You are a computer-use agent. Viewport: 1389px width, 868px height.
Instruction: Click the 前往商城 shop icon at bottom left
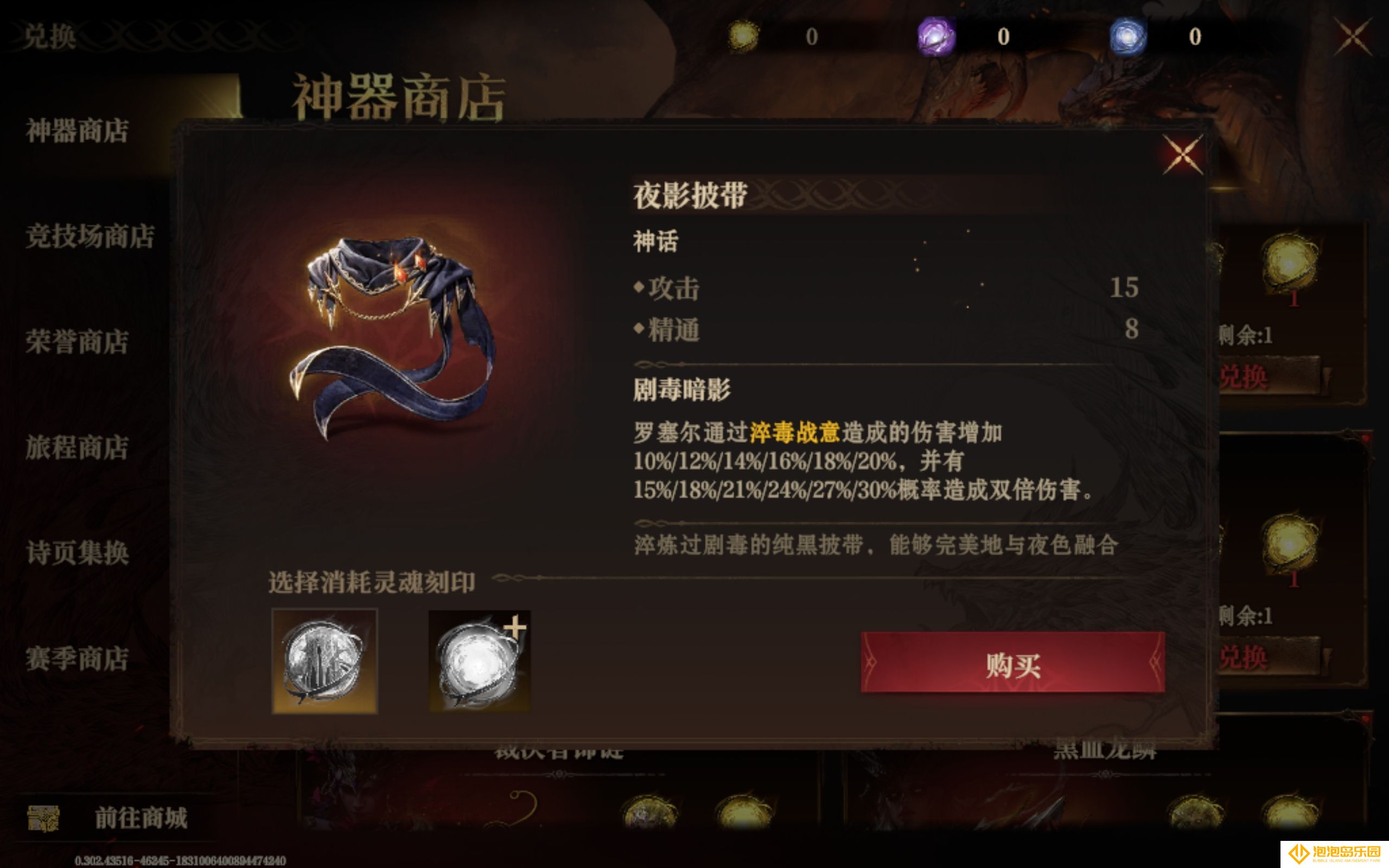[x=43, y=818]
